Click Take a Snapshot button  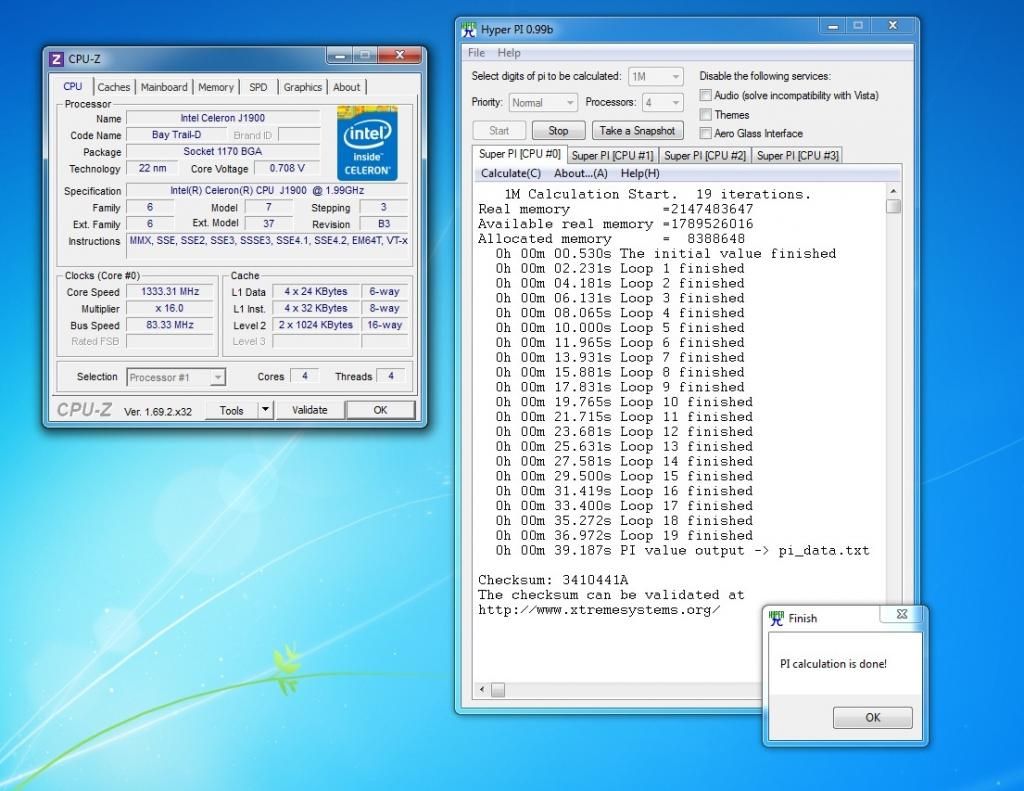[x=637, y=131]
